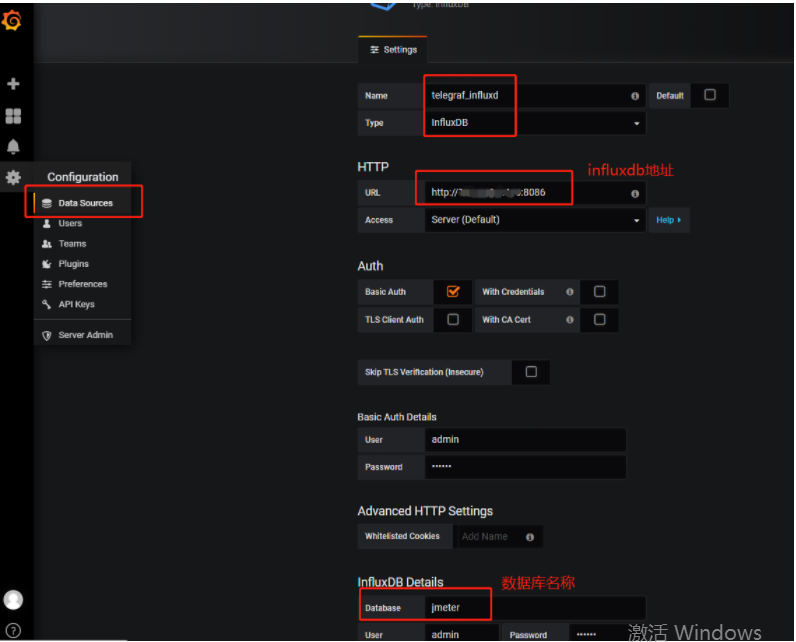The height and width of the screenshot is (642, 796).
Task: Open the Access Server (Default) dropdown
Action: tap(535, 220)
